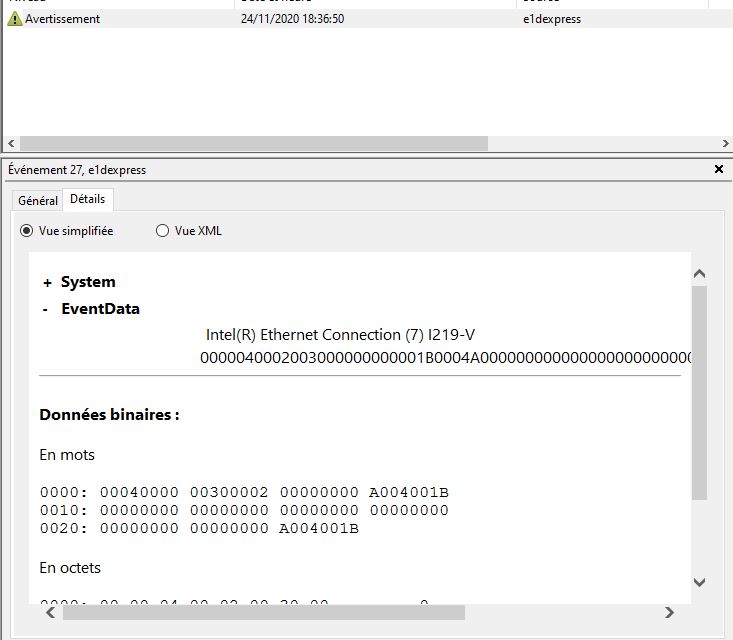Click details pane scroll left arrow

[x=50, y=612]
